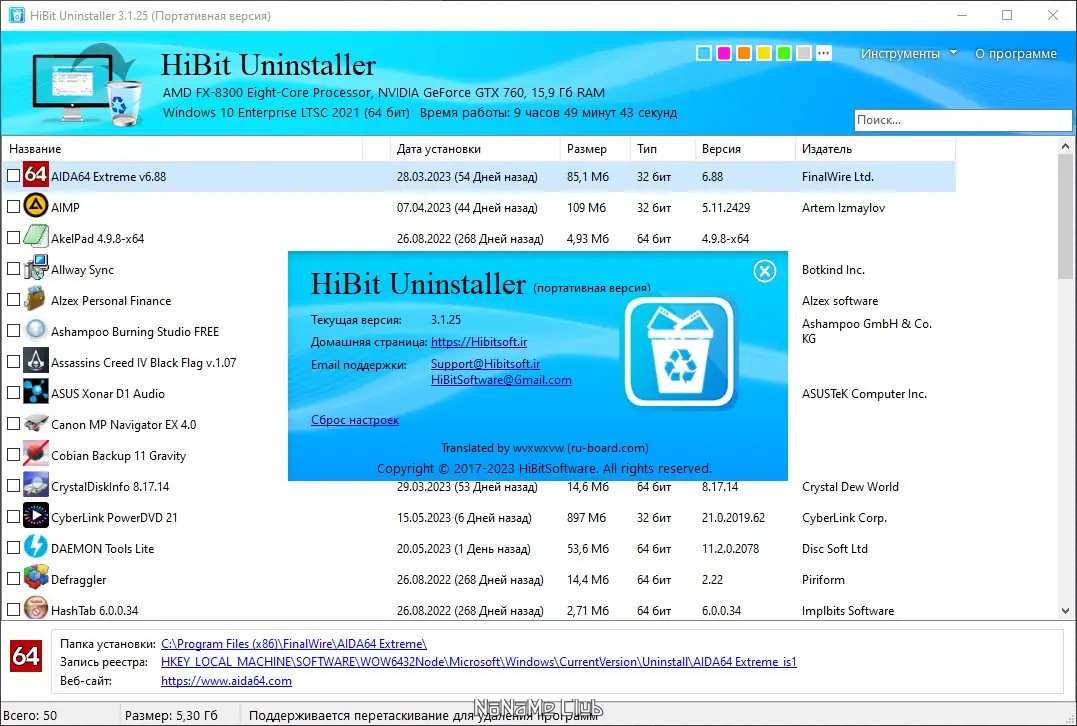Select the gray theme color swatch
Screen dimensions: 1077x726
click(804, 53)
